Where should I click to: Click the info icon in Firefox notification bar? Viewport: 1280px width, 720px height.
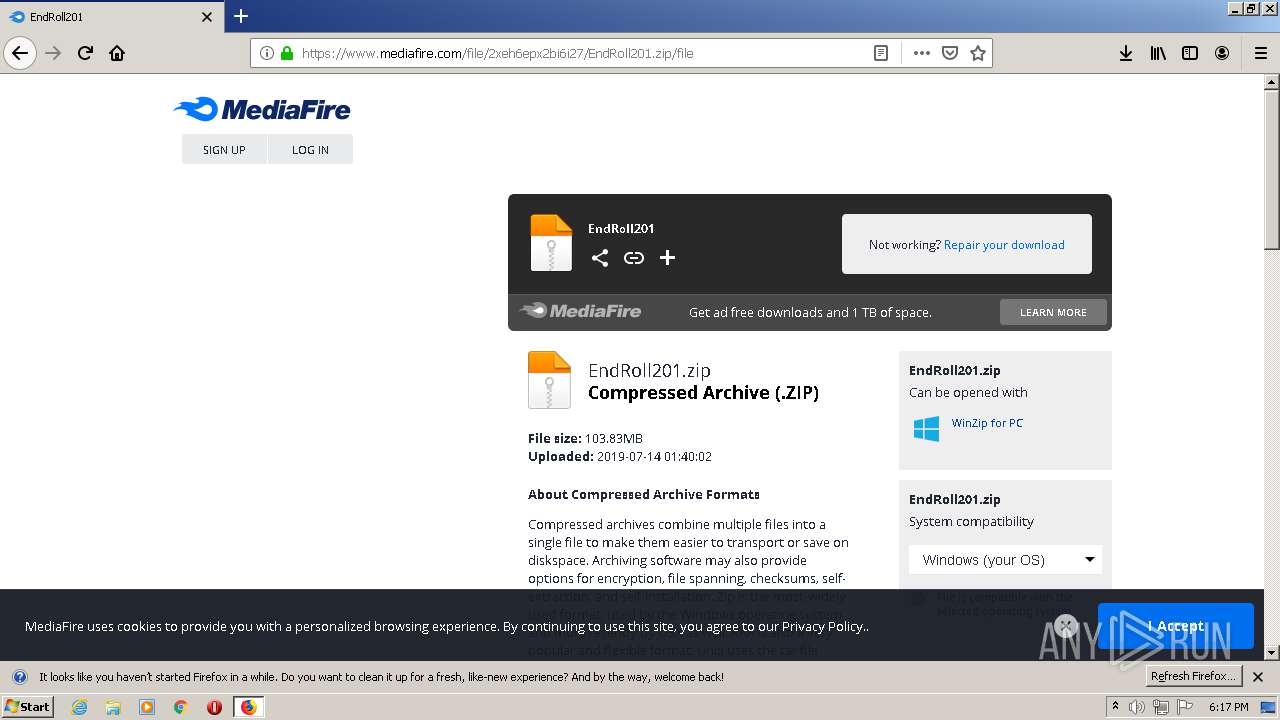coord(19,677)
